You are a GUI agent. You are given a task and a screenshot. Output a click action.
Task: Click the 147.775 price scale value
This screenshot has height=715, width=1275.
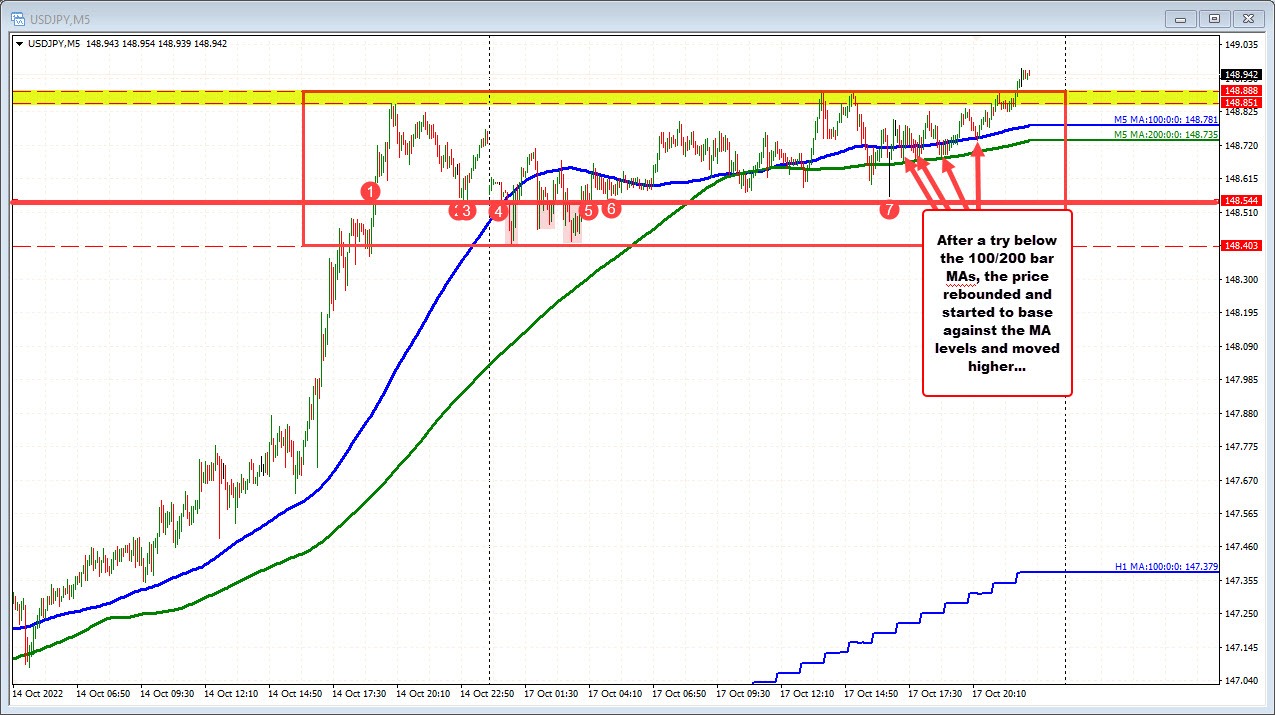(1241, 446)
